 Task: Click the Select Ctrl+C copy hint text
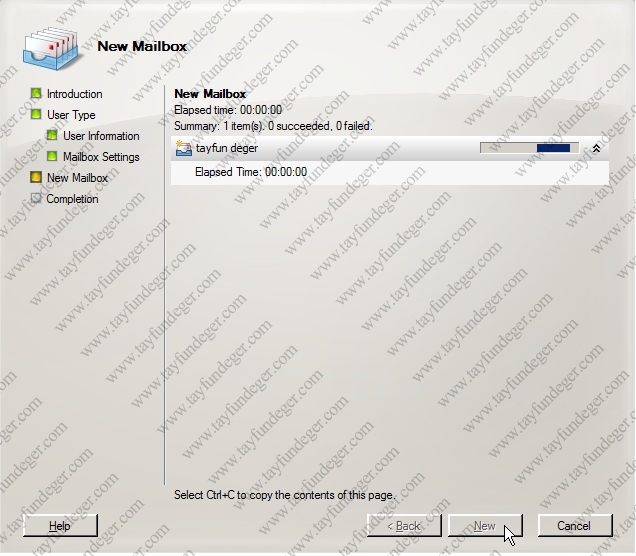pos(284,495)
